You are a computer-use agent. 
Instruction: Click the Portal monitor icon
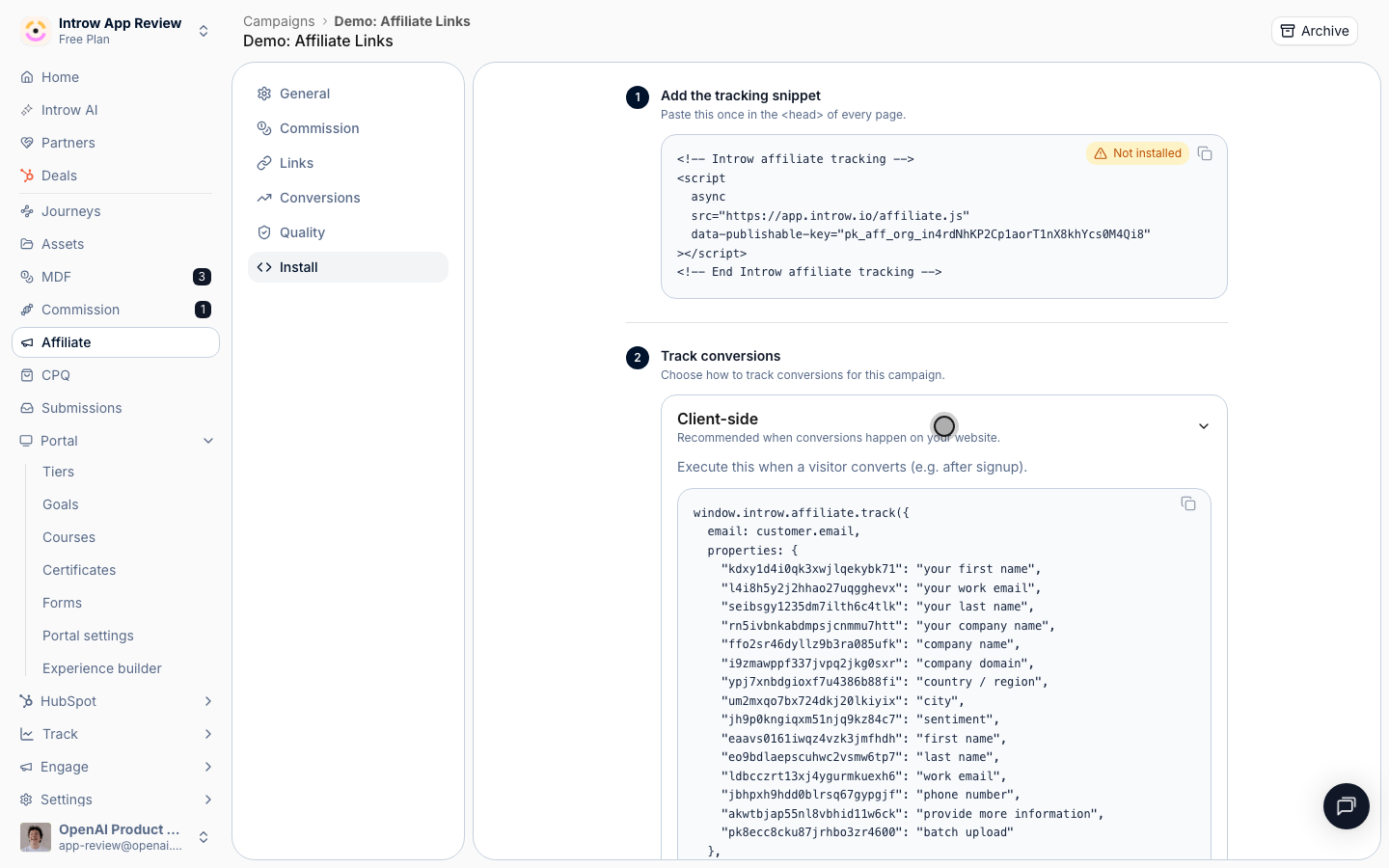[26, 441]
